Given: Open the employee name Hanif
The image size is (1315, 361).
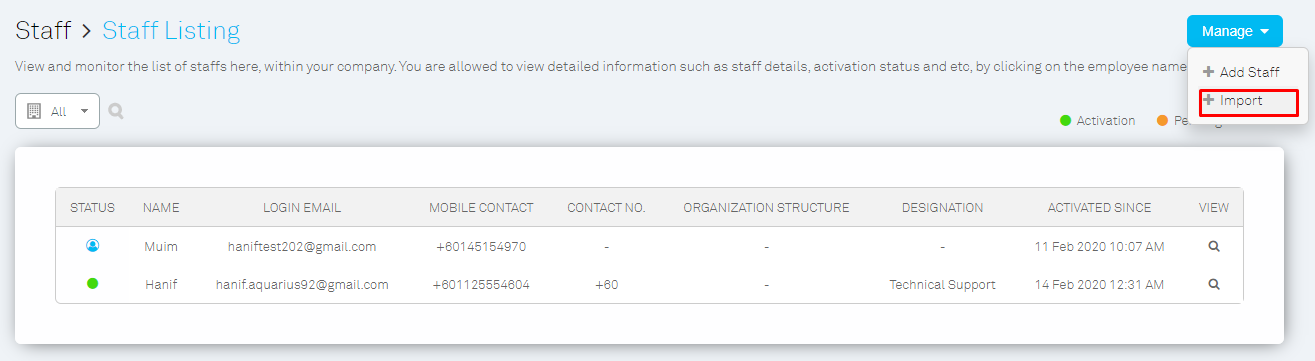Looking at the screenshot, I should pos(161,284).
